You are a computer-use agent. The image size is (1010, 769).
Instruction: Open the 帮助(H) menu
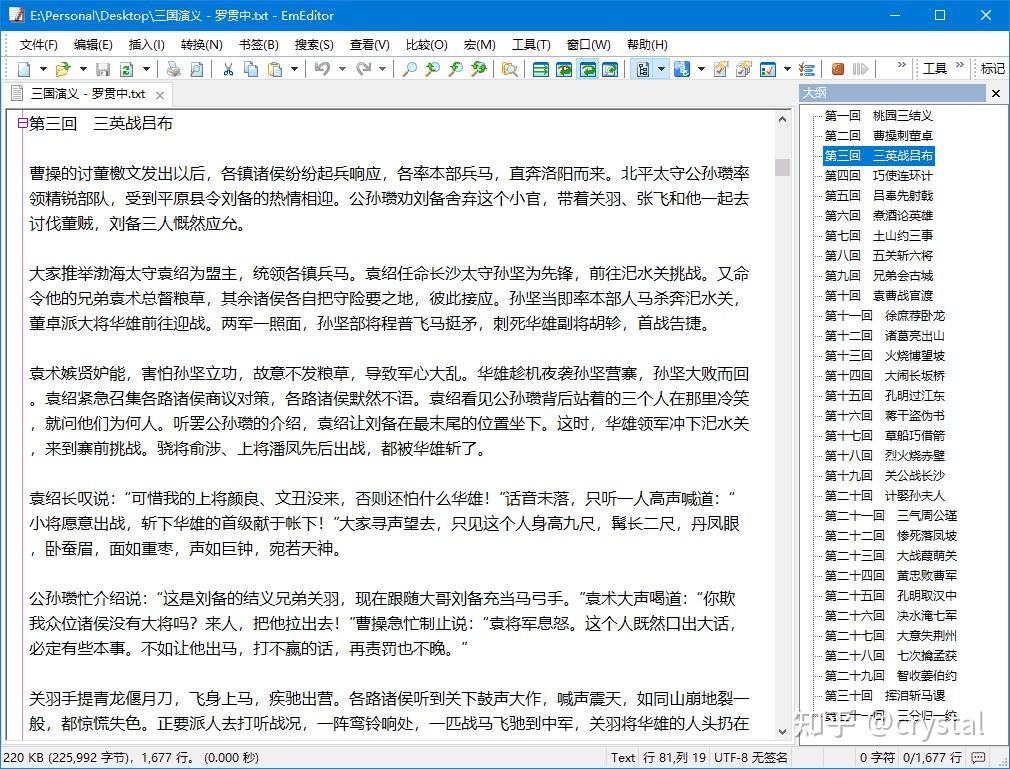coord(647,44)
